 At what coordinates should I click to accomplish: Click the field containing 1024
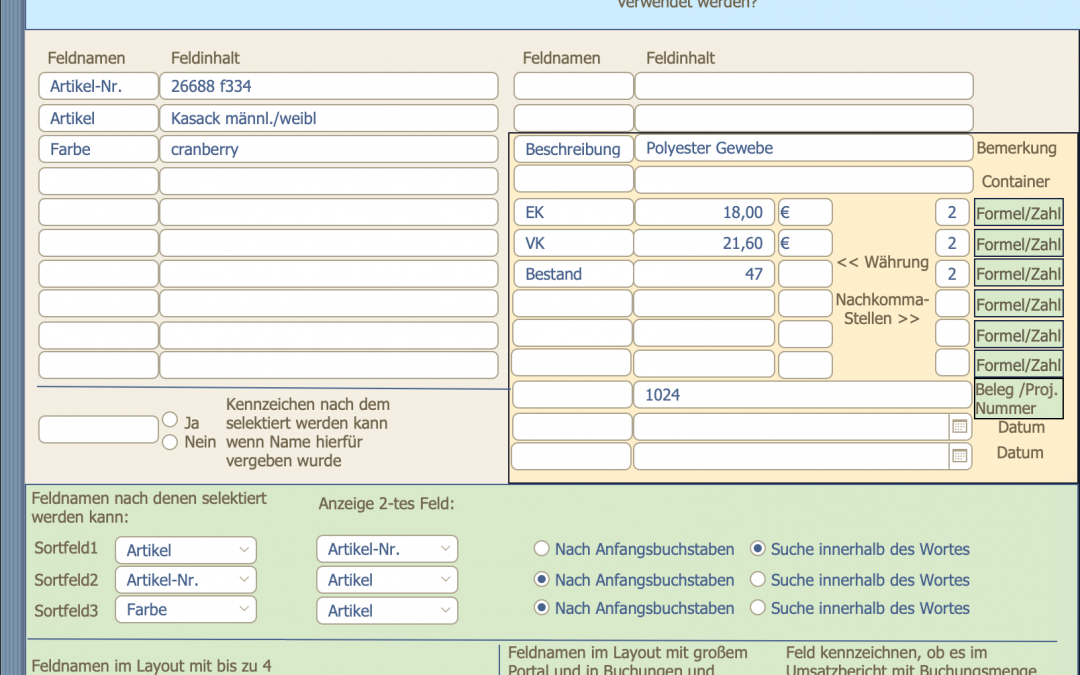[803, 395]
